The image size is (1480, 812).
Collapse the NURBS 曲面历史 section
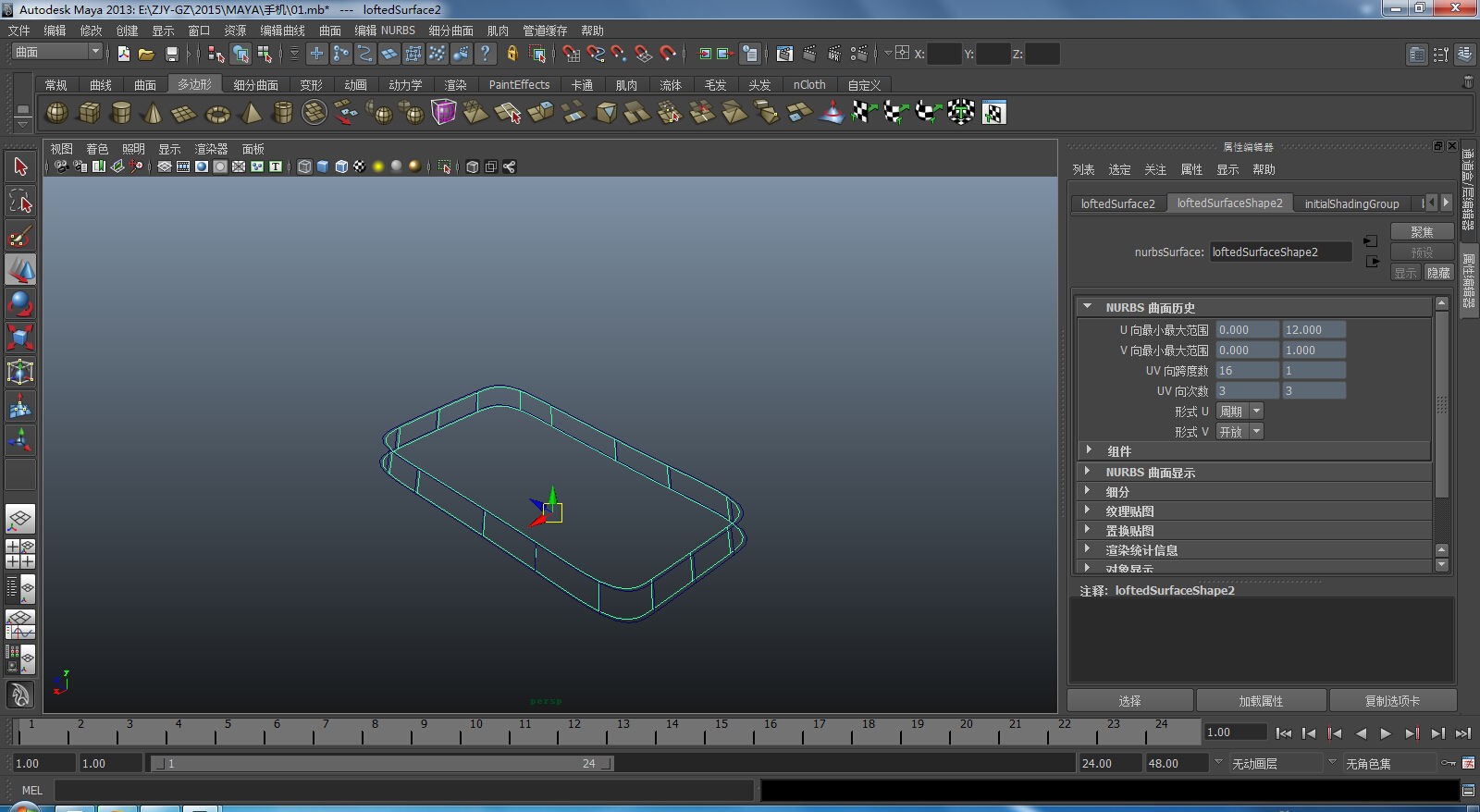click(1088, 307)
